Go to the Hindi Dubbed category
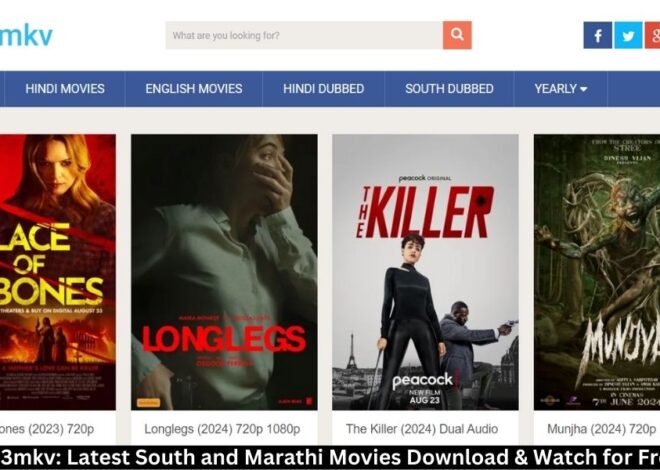 323,89
